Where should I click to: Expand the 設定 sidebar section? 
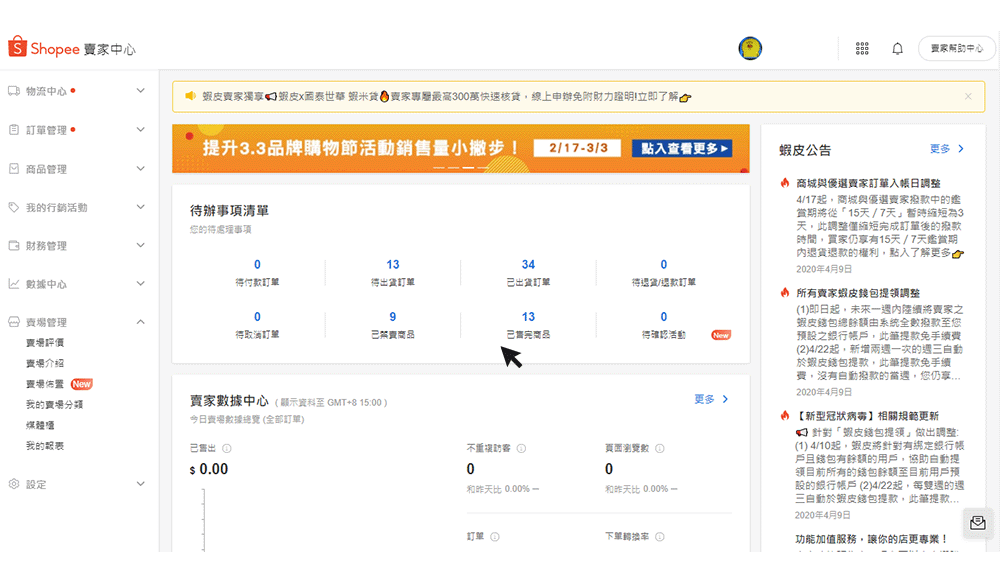[140, 484]
